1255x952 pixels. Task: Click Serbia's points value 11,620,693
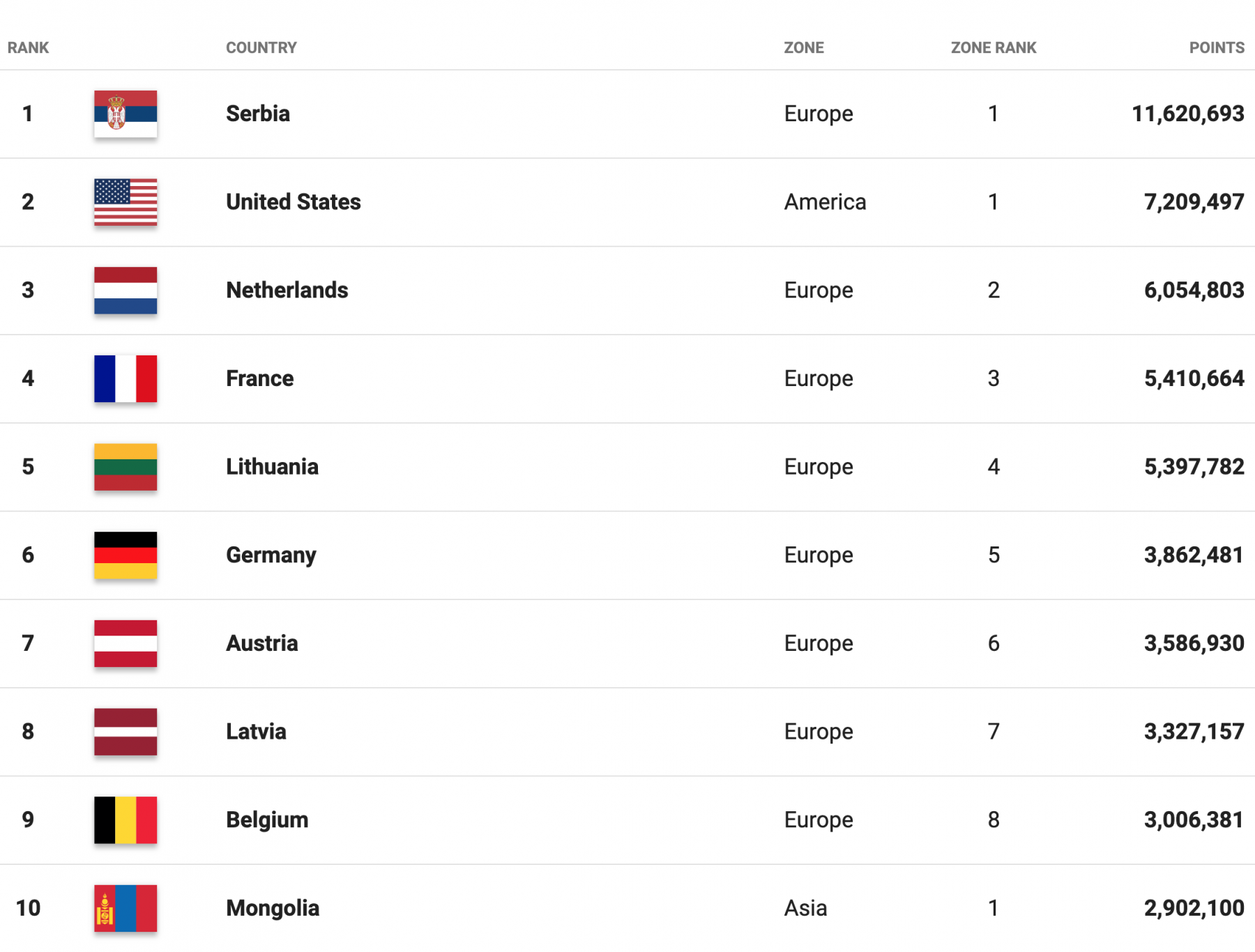pyautogui.click(x=1188, y=114)
